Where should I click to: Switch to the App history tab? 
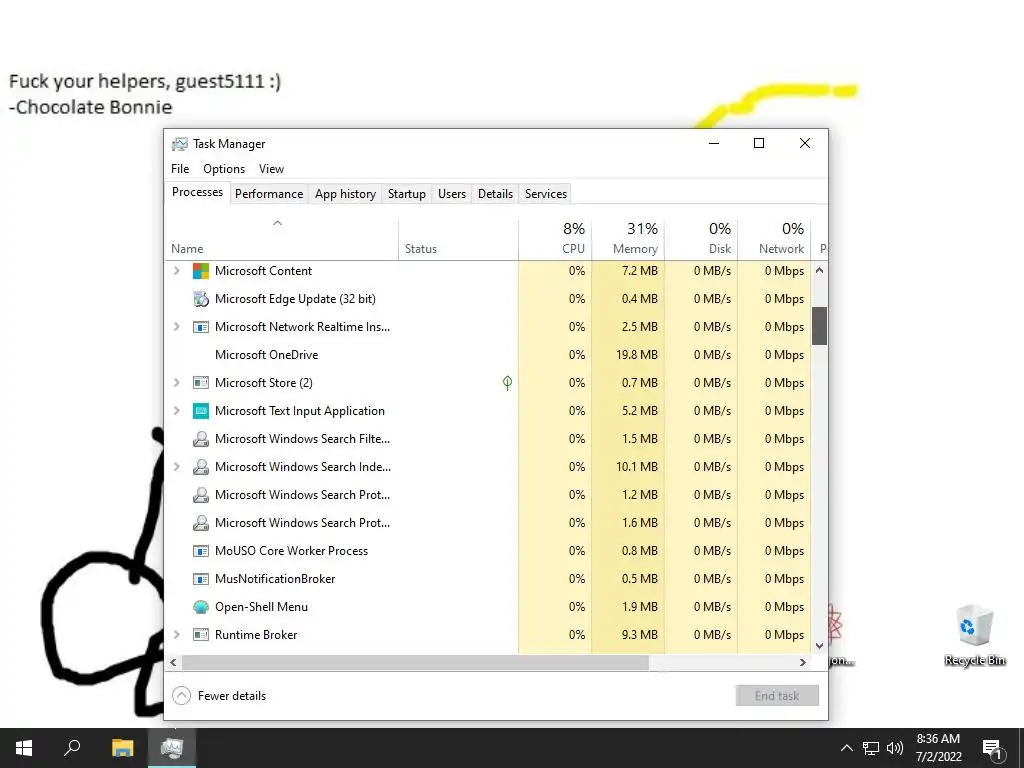pos(345,194)
